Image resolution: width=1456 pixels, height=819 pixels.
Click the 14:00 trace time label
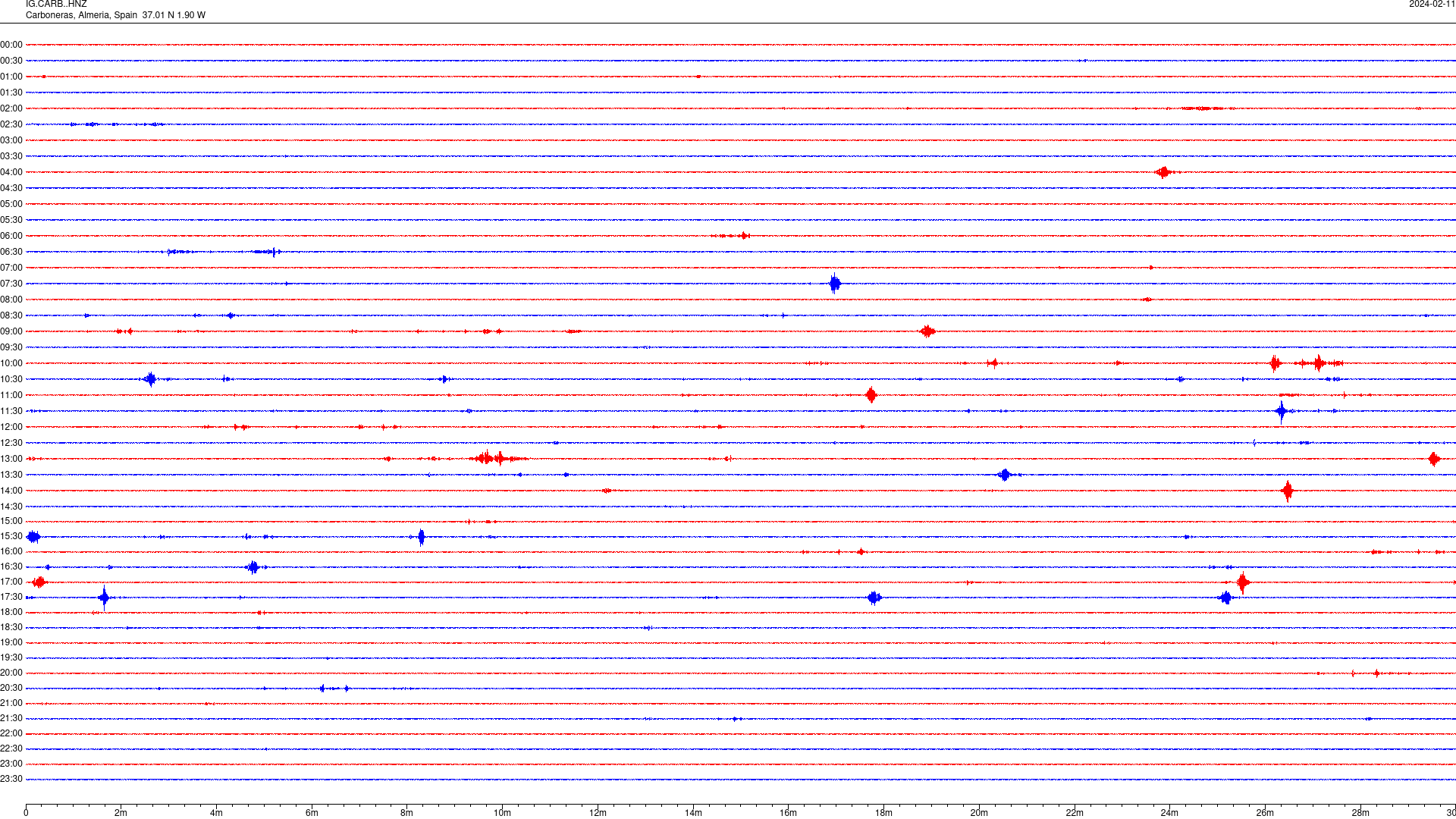(x=11, y=491)
